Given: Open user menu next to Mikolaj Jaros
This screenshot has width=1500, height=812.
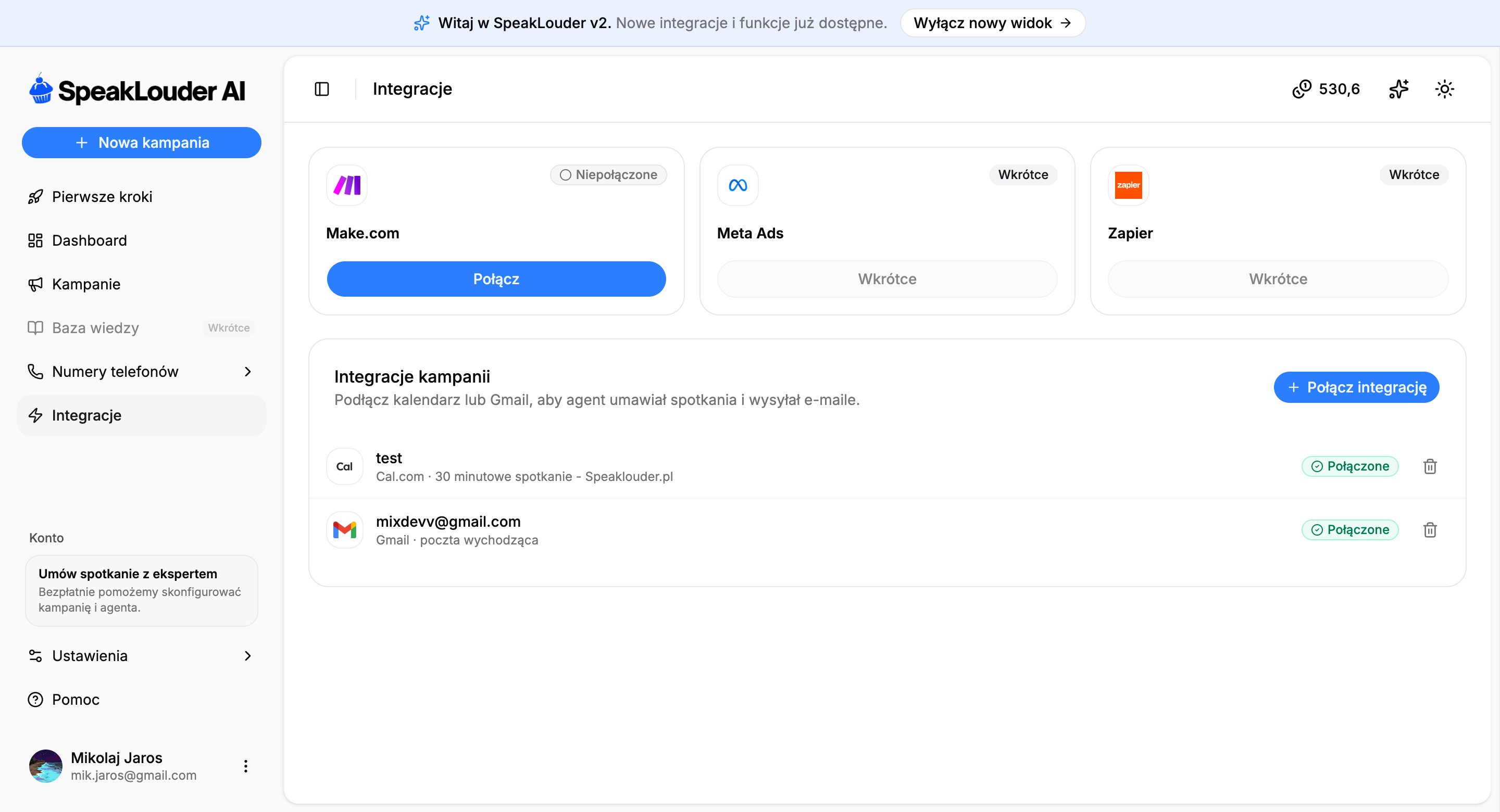Looking at the screenshot, I should pyautogui.click(x=246, y=766).
